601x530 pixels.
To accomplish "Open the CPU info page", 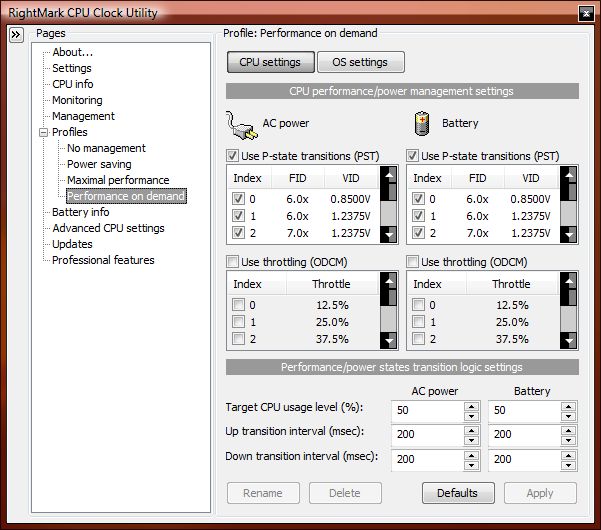I will (73, 84).
